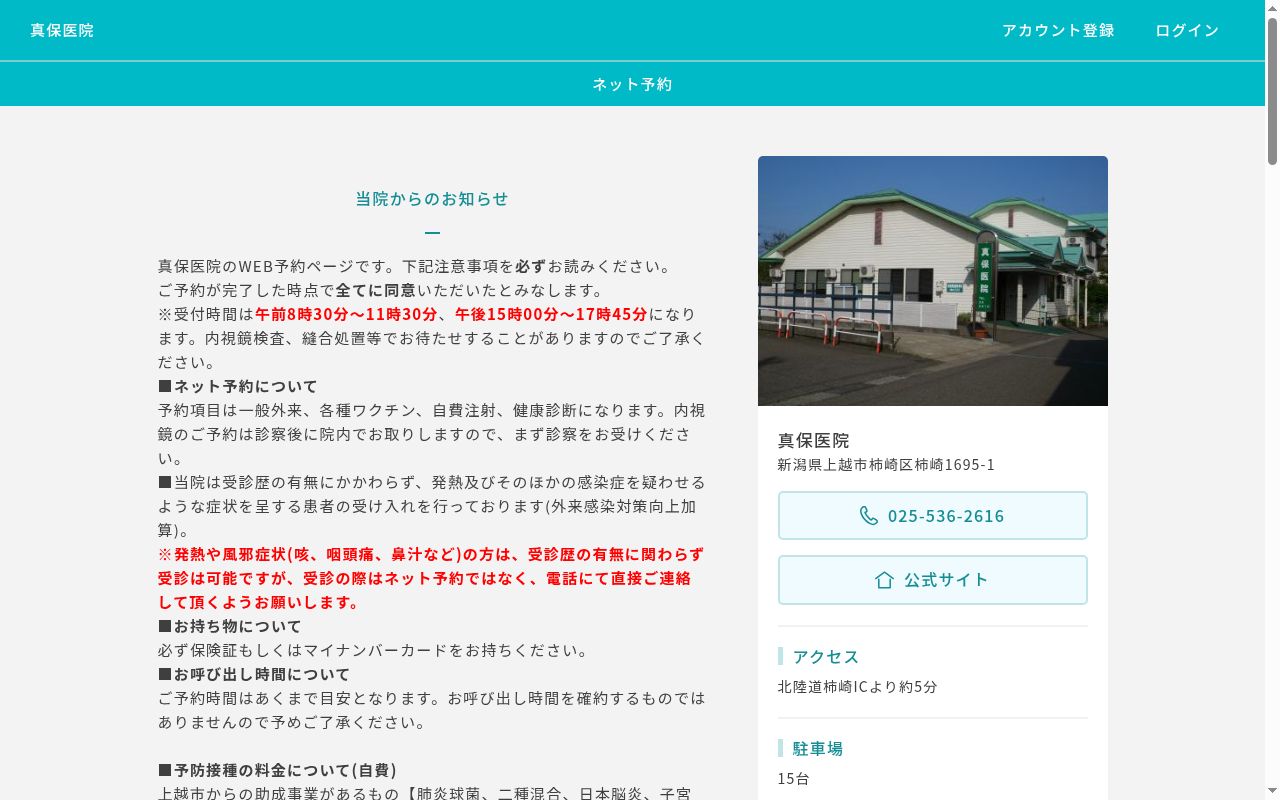Click the 北陸道柿崎ICより約5分 text

coord(858,687)
